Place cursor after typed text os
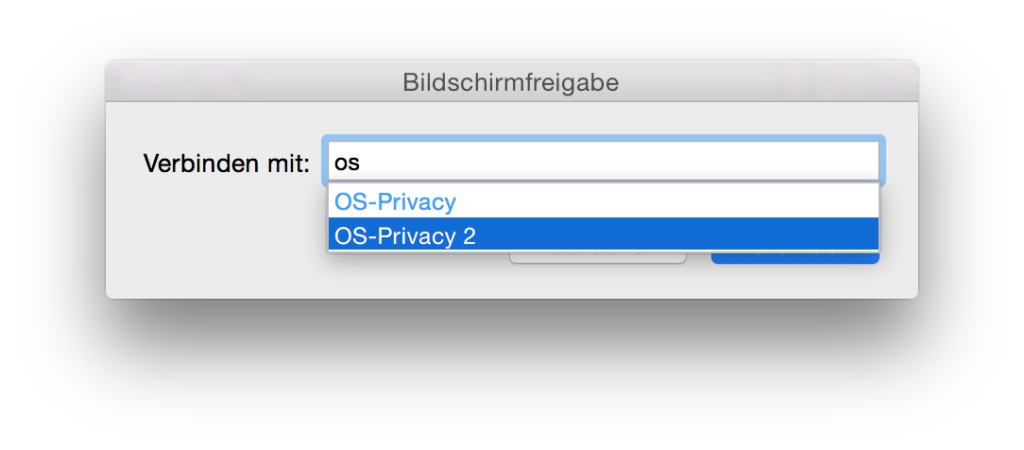 point(361,162)
